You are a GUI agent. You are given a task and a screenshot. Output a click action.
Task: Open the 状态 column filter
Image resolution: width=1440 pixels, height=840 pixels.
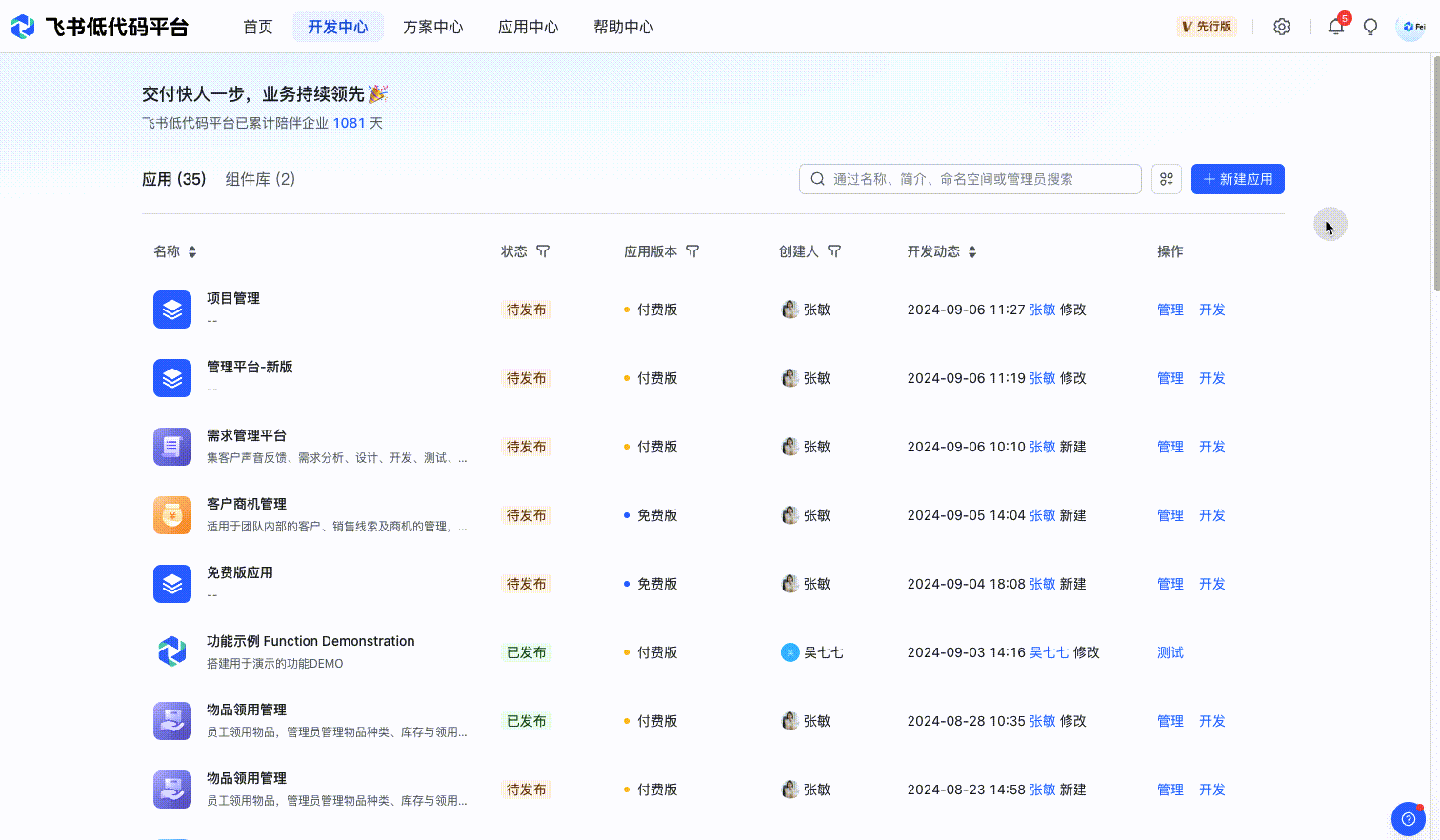tap(543, 251)
